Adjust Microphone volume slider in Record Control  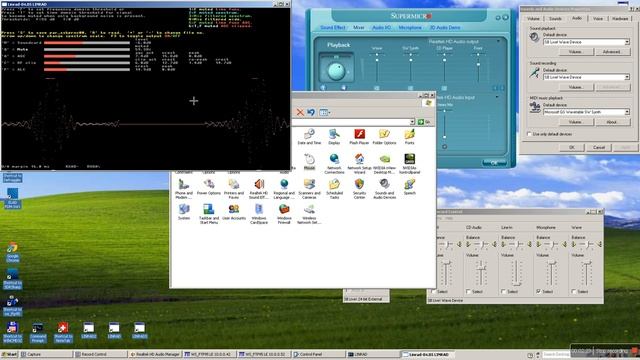tap(551, 264)
